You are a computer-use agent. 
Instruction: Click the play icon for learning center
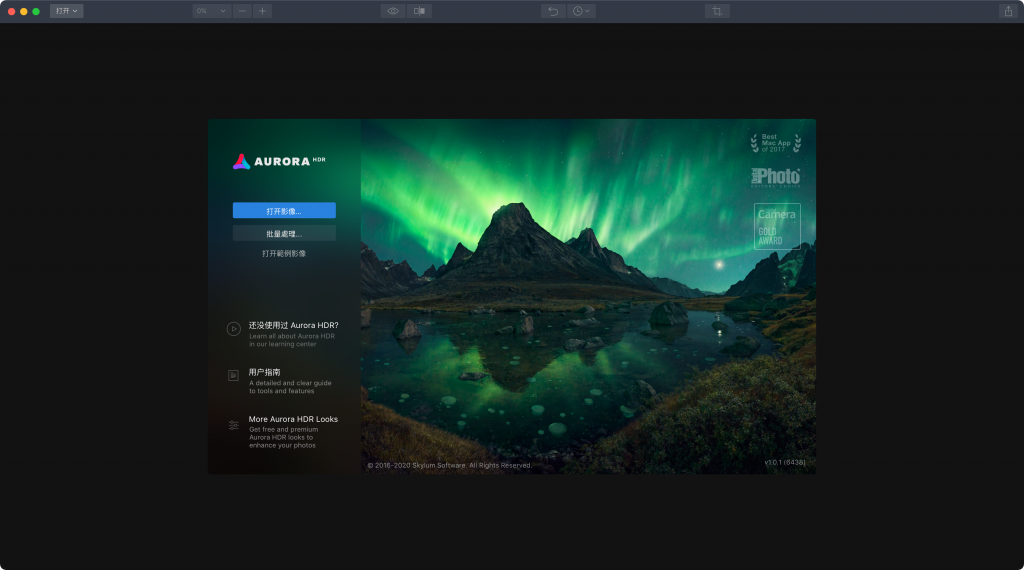pos(234,329)
